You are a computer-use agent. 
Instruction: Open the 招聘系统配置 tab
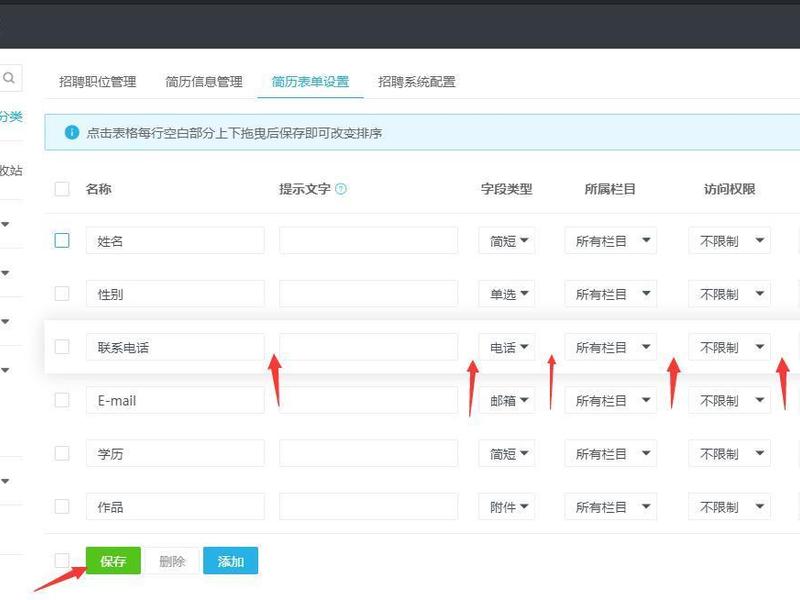coord(417,82)
